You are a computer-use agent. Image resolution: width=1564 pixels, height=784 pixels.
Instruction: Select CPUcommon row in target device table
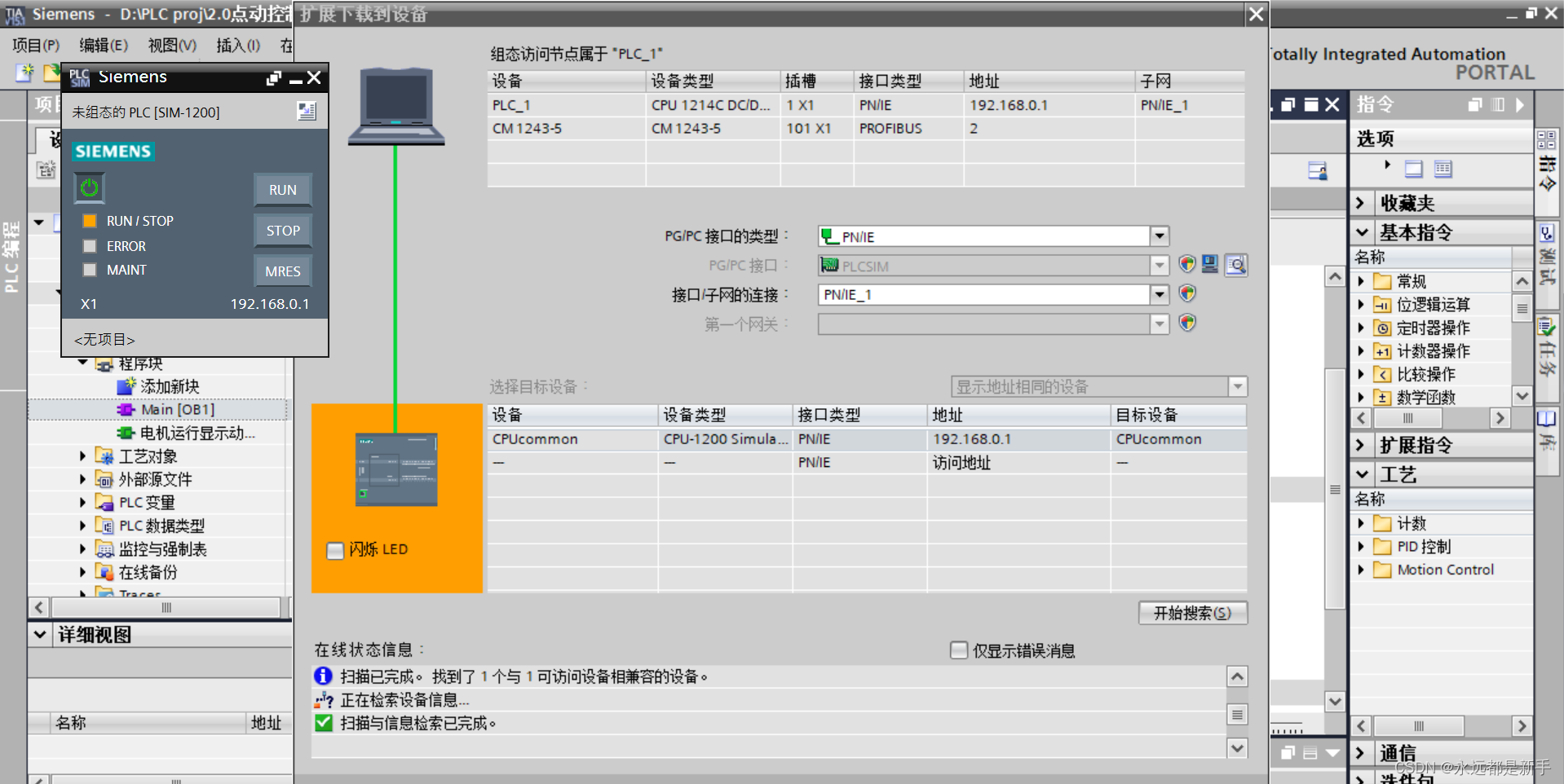(867, 439)
